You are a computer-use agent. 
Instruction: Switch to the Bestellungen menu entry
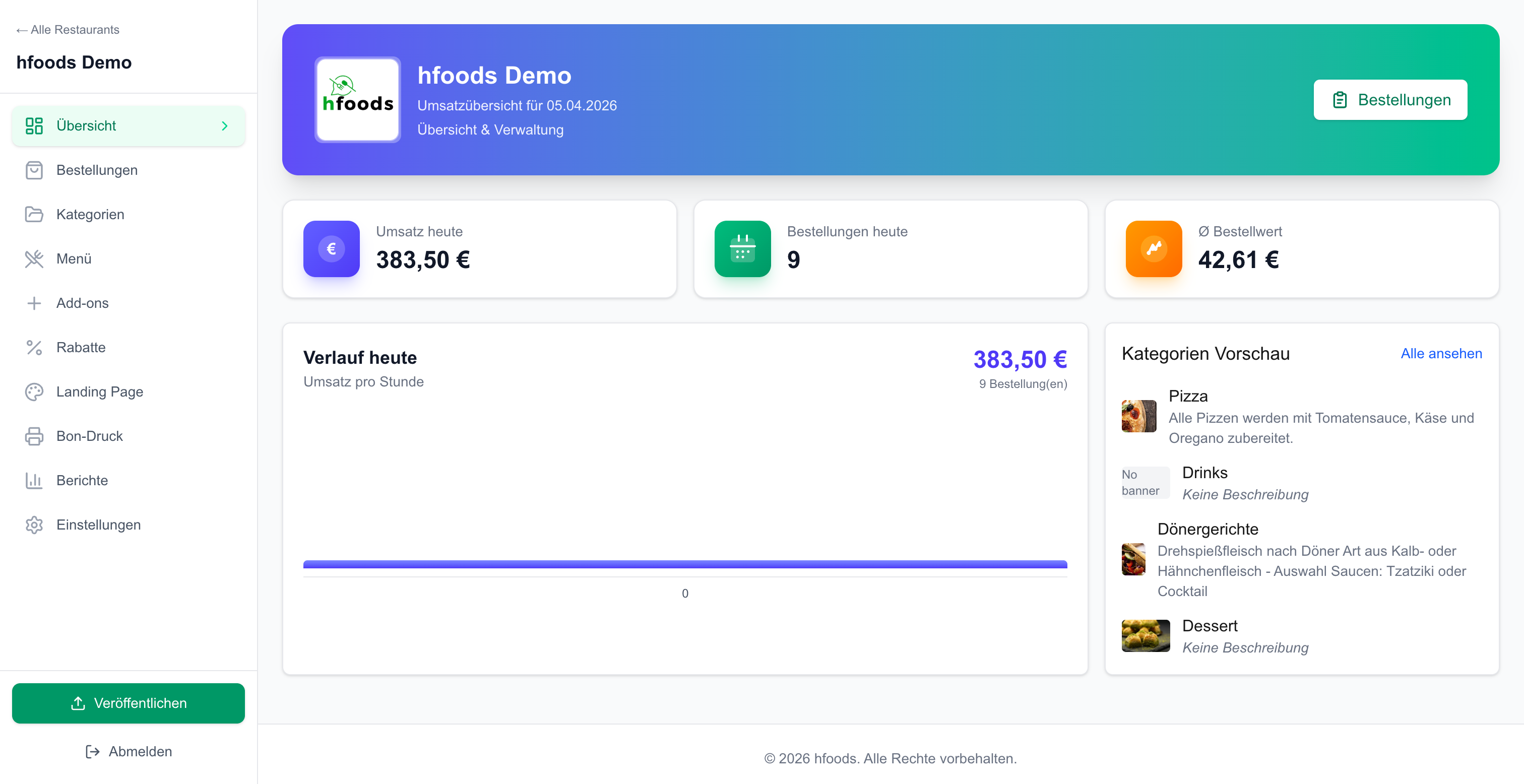tap(96, 170)
